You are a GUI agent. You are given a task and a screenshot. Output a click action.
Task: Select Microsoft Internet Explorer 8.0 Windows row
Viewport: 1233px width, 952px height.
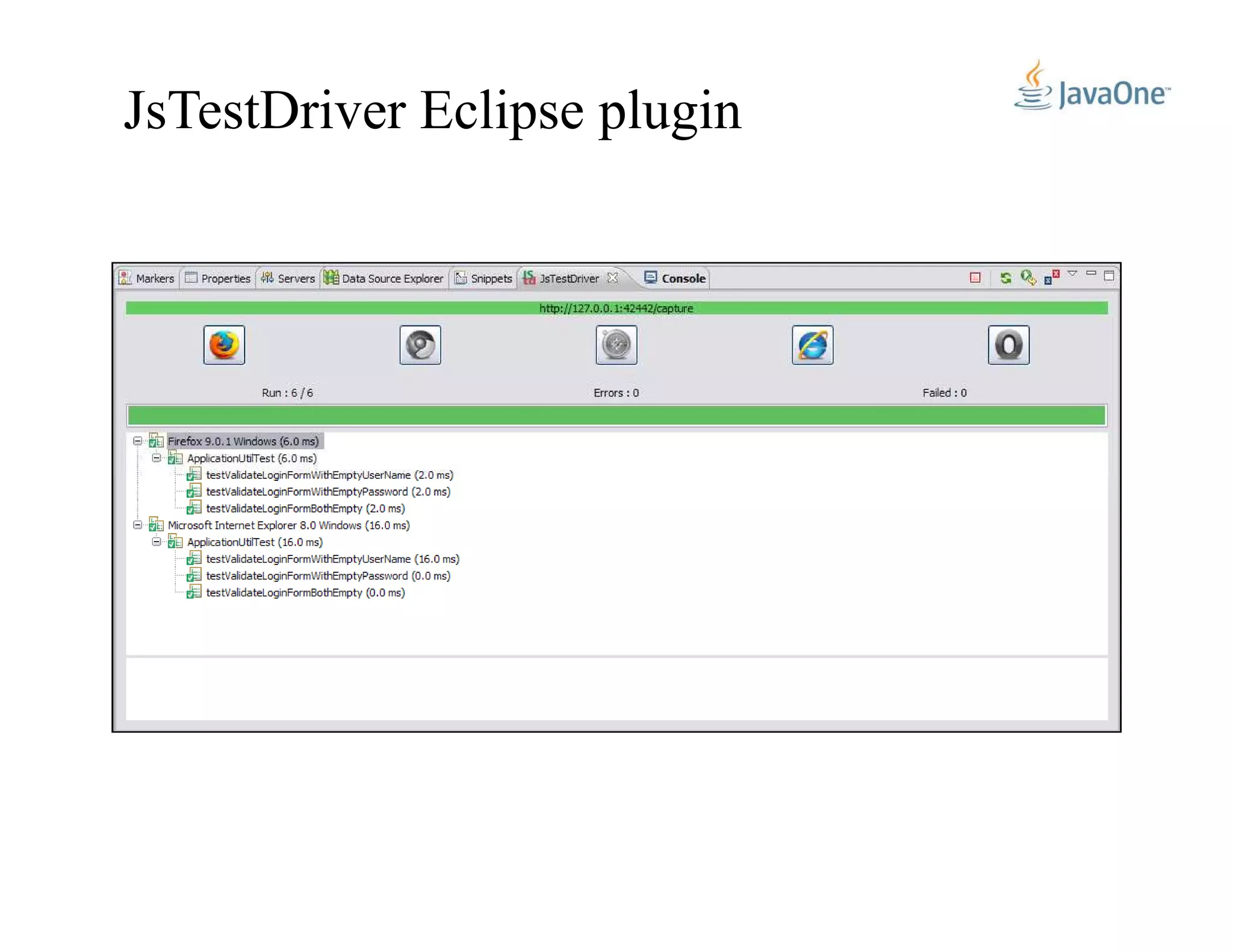[288, 525]
